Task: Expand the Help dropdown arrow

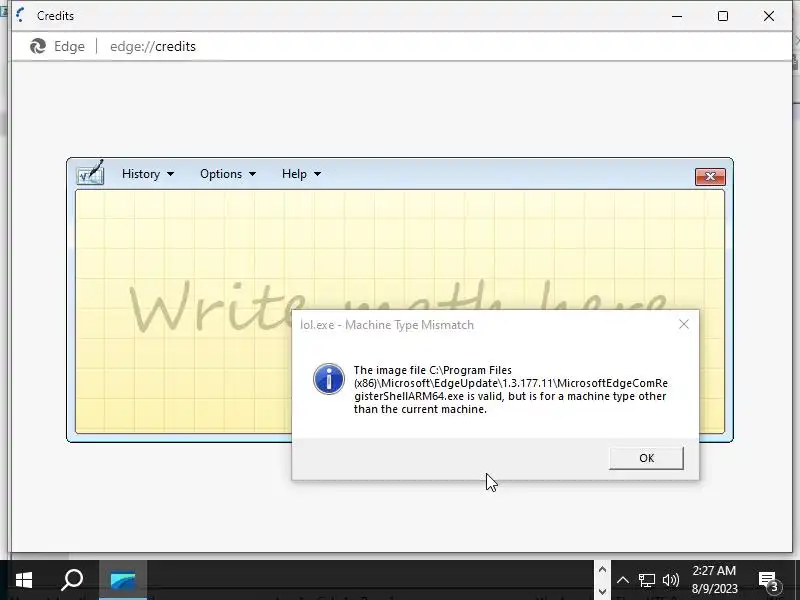Action: pyautogui.click(x=317, y=174)
